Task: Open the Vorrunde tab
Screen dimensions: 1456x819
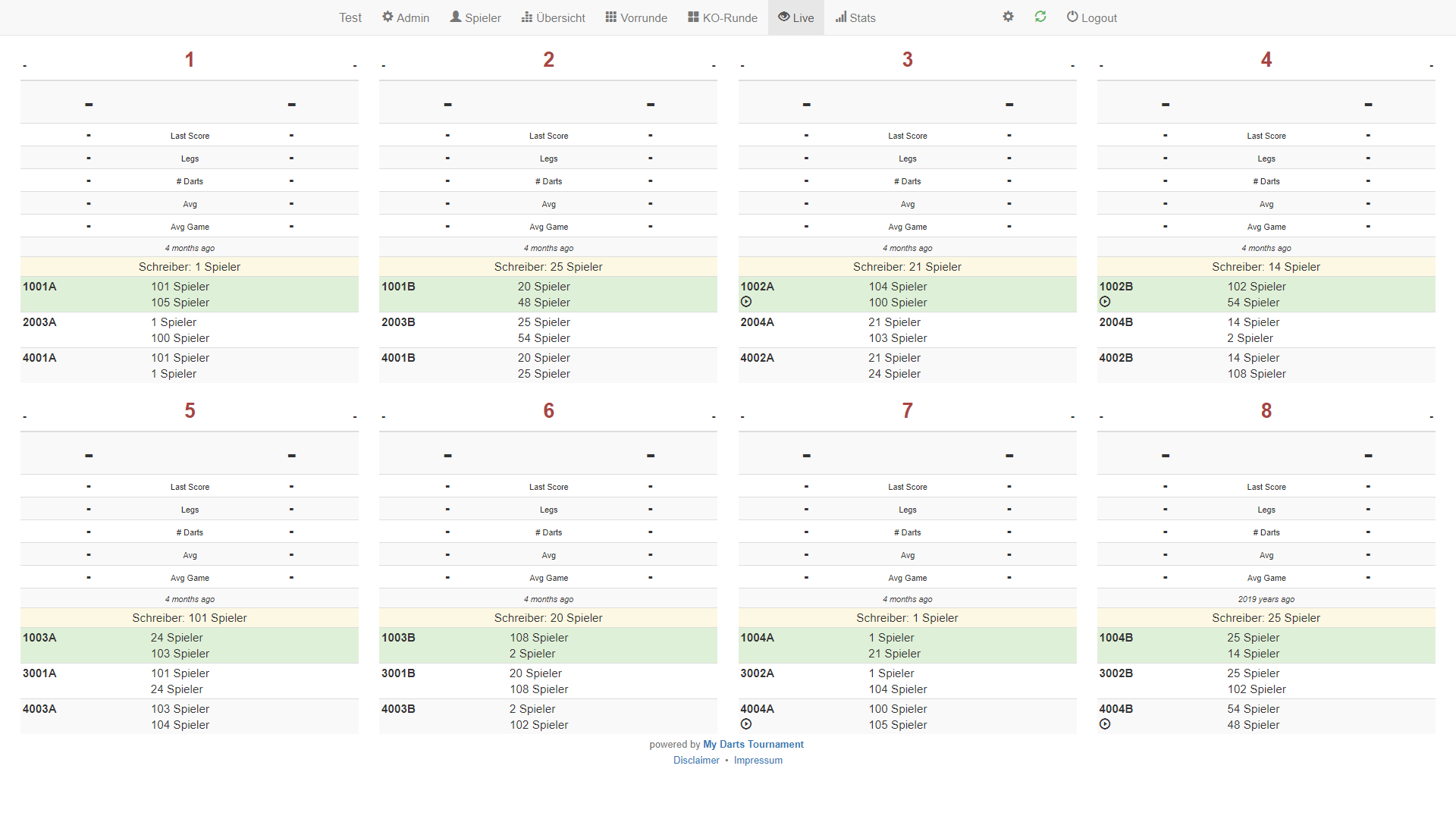Action: (x=636, y=17)
